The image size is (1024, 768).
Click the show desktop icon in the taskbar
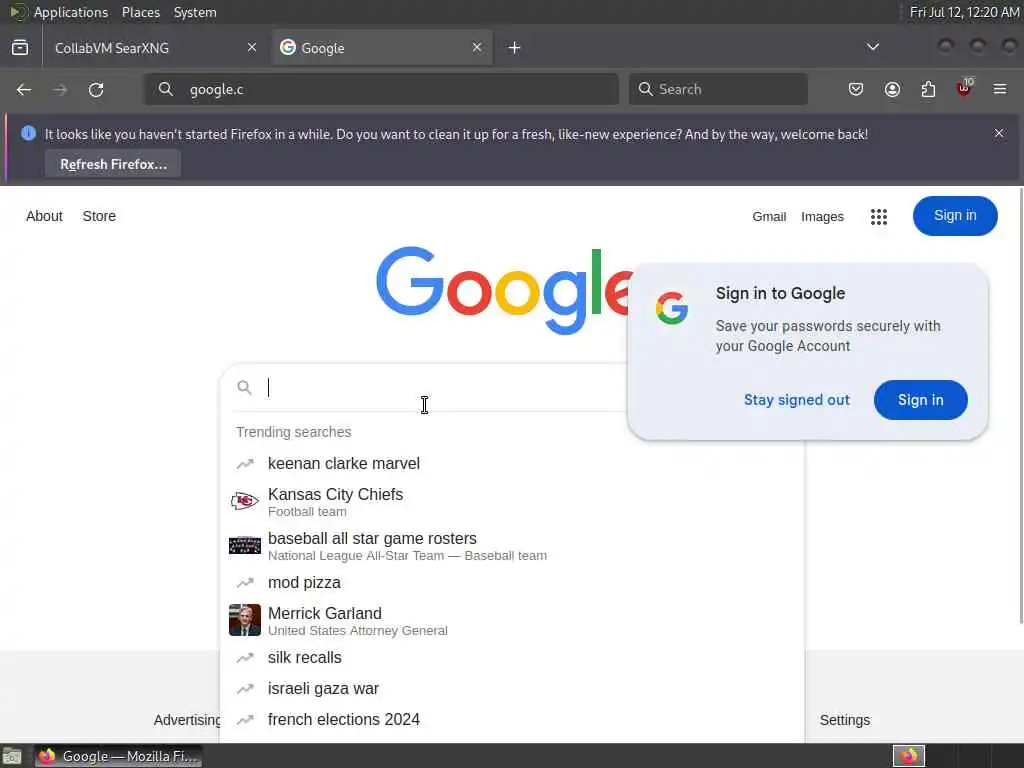(x=12, y=757)
